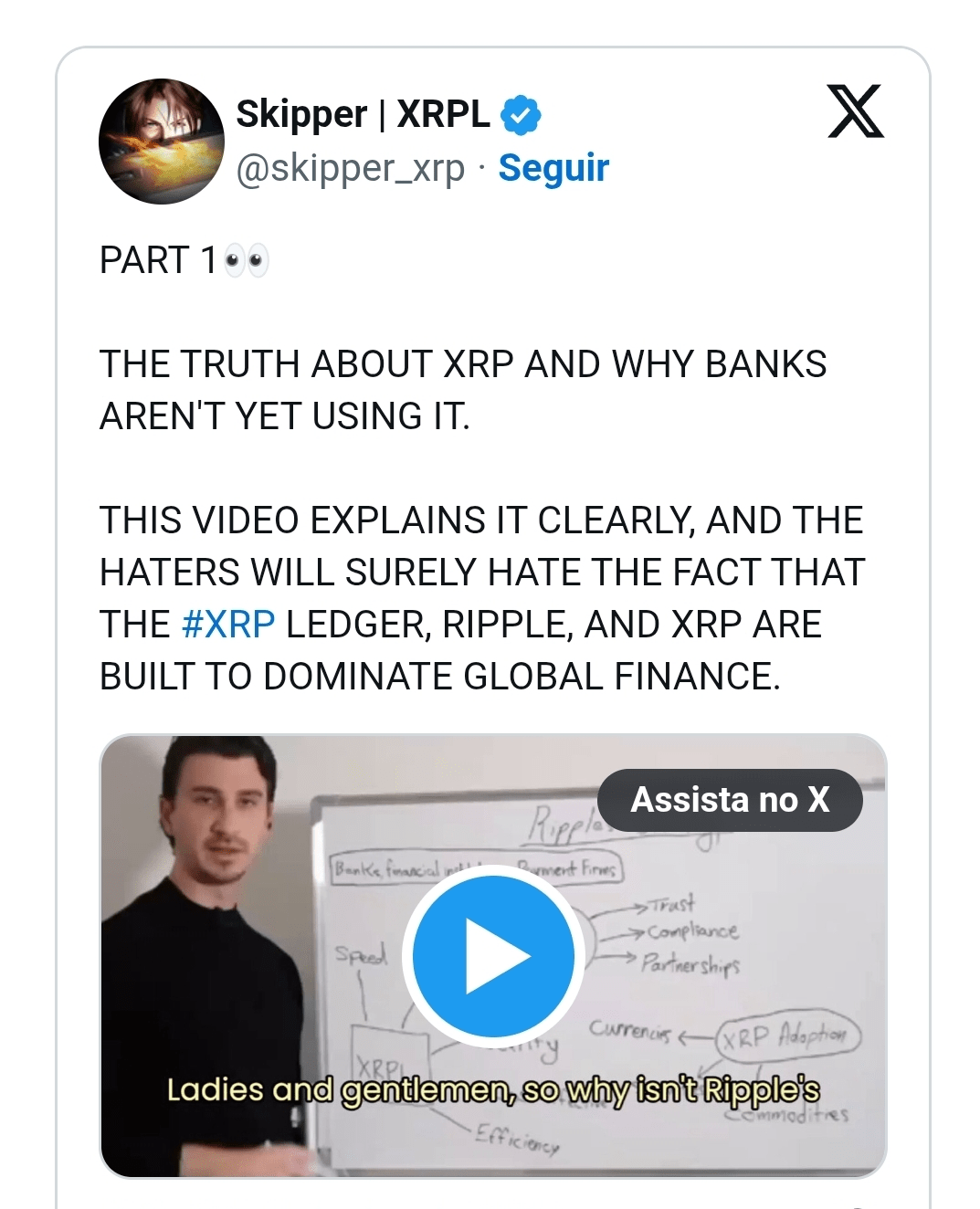Click the Speed label on the whiteboard
980x1209 pixels.
click(361, 954)
